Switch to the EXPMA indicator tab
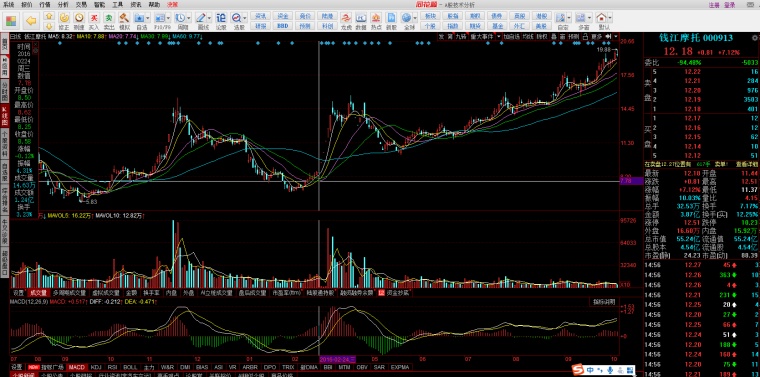The image size is (760, 377). point(400,367)
